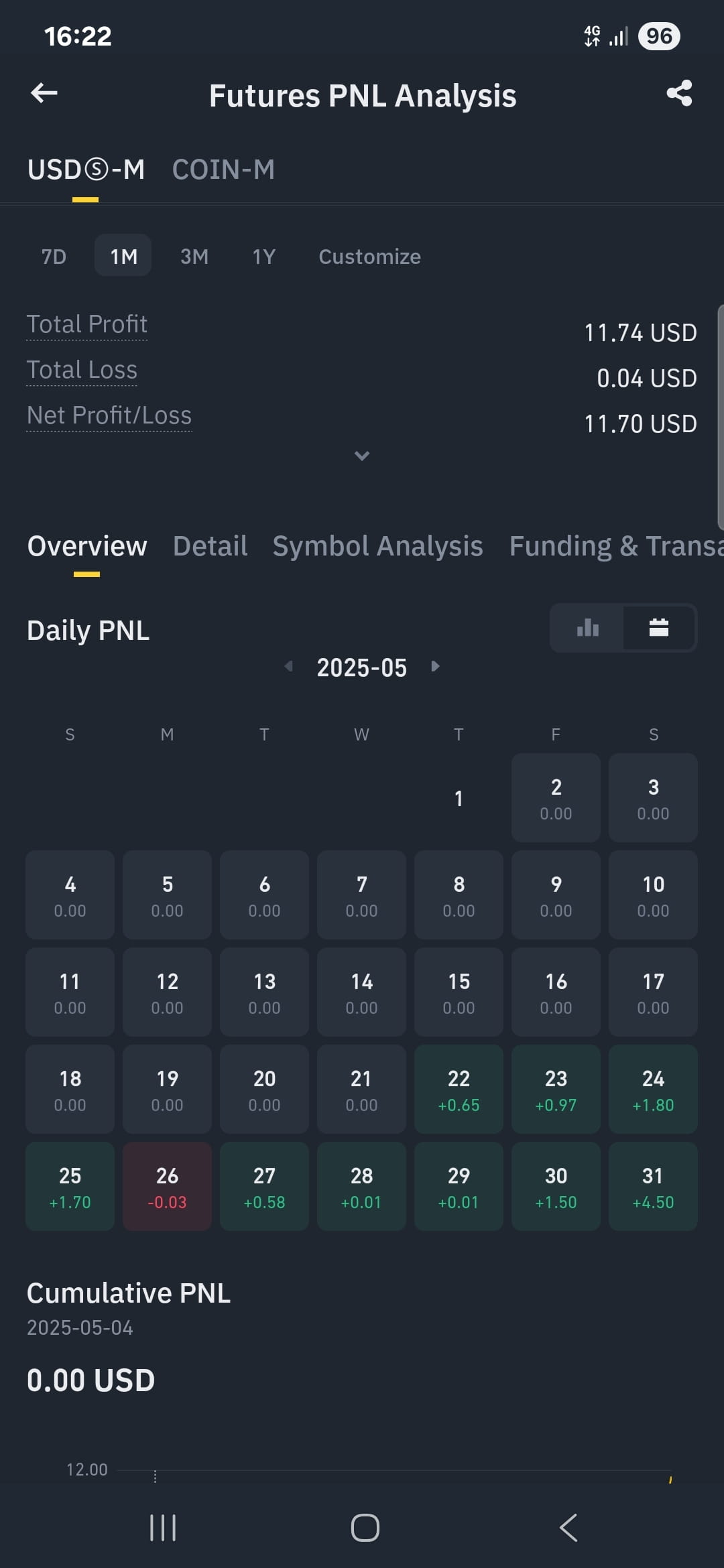
Task: Select May 31 cell showing +4.50
Action: coord(653,1186)
